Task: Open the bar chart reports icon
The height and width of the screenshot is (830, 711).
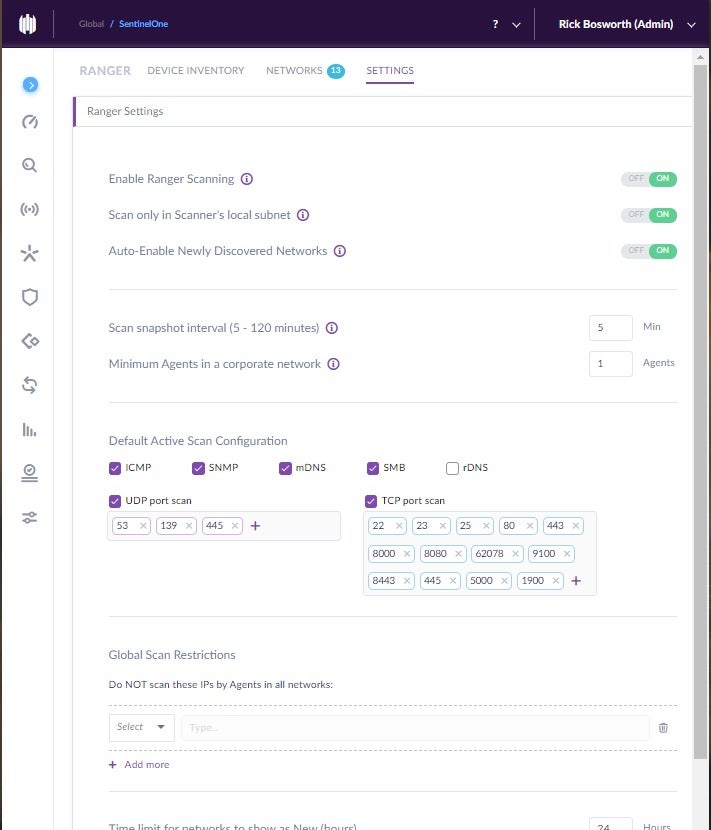Action: [30, 429]
